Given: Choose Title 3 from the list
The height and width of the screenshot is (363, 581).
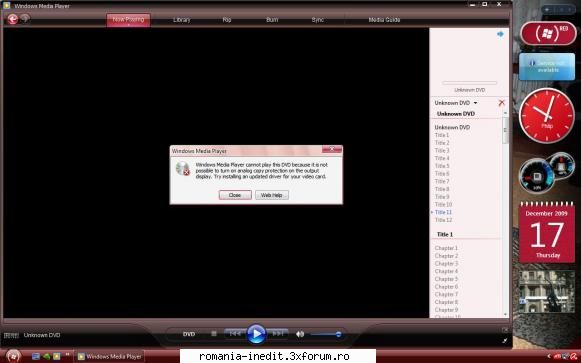Looking at the screenshot, I should (x=442, y=150).
